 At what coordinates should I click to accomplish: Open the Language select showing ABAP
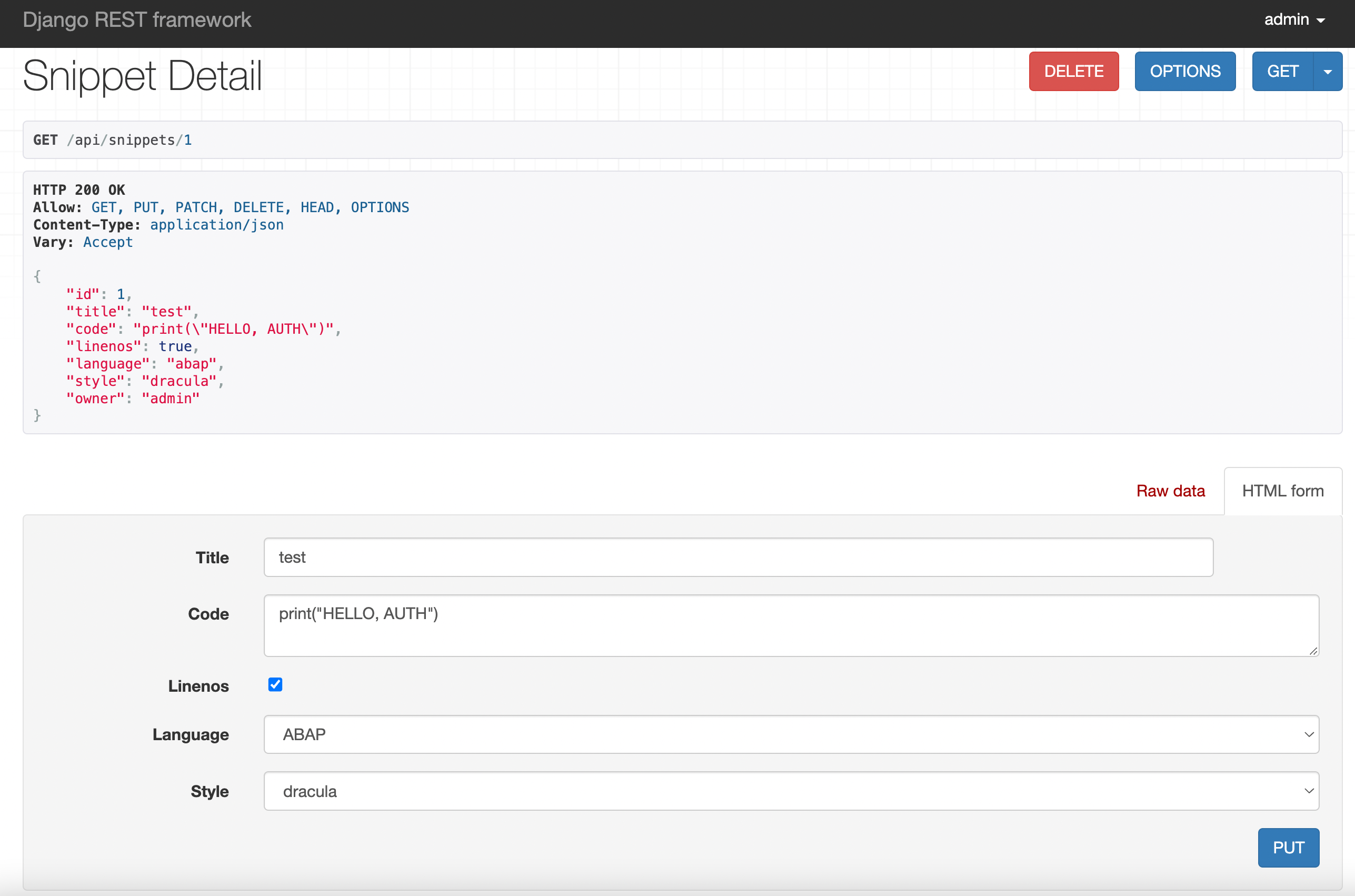[791, 734]
